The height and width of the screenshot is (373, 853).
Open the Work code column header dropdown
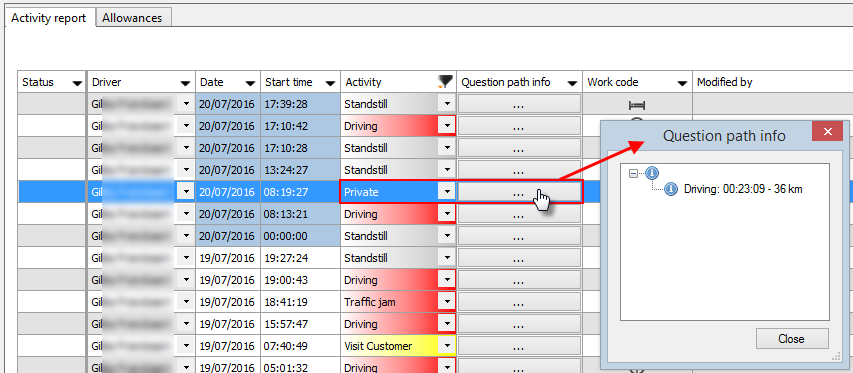coord(682,83)
